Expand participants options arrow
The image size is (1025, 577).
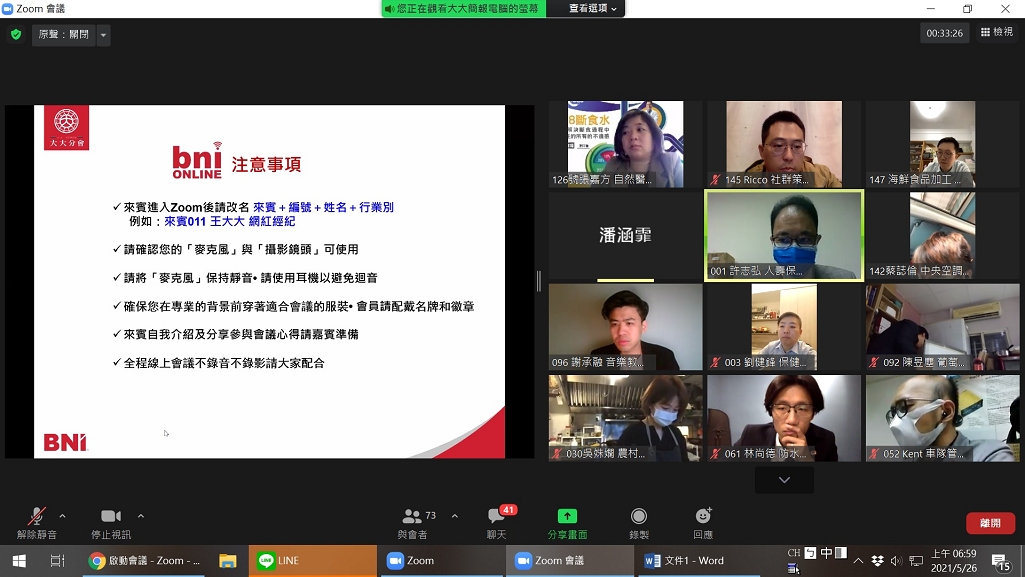(454, 516)
